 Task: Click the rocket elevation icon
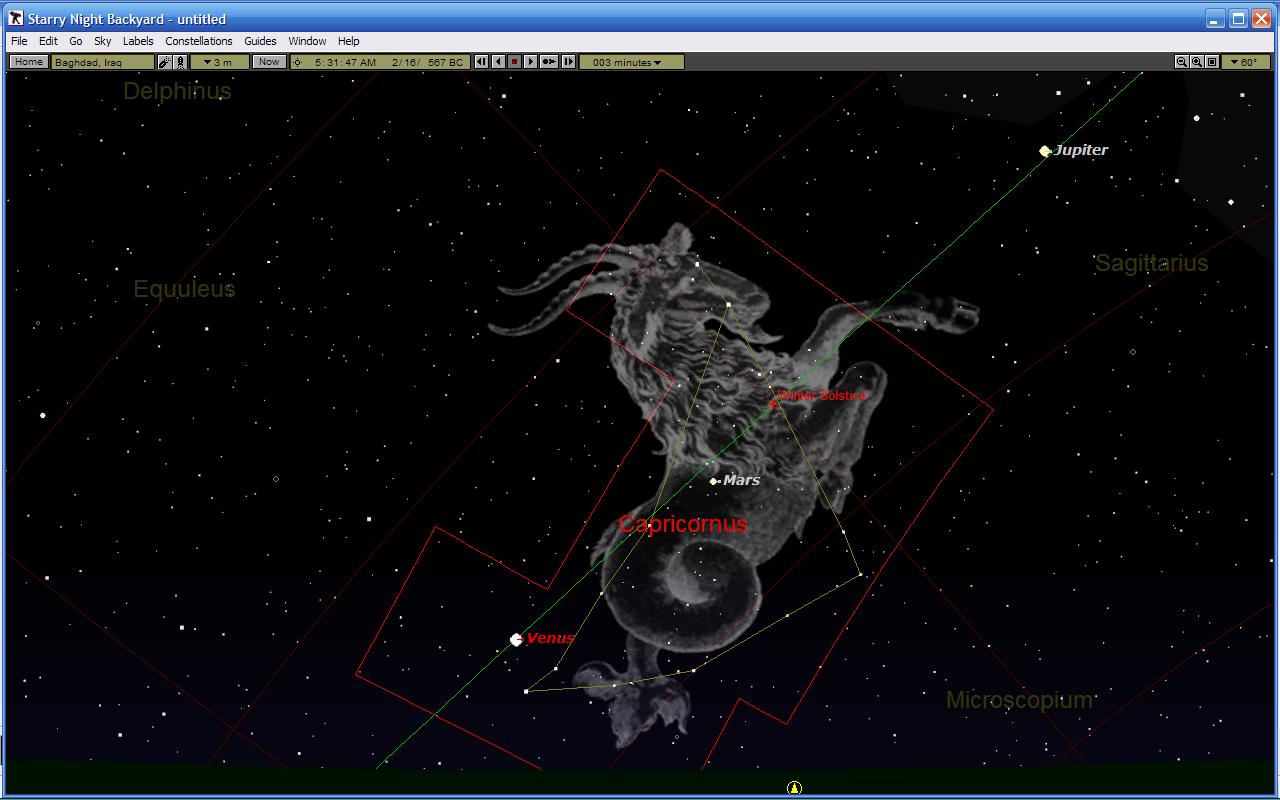click(x=181, y=62)
